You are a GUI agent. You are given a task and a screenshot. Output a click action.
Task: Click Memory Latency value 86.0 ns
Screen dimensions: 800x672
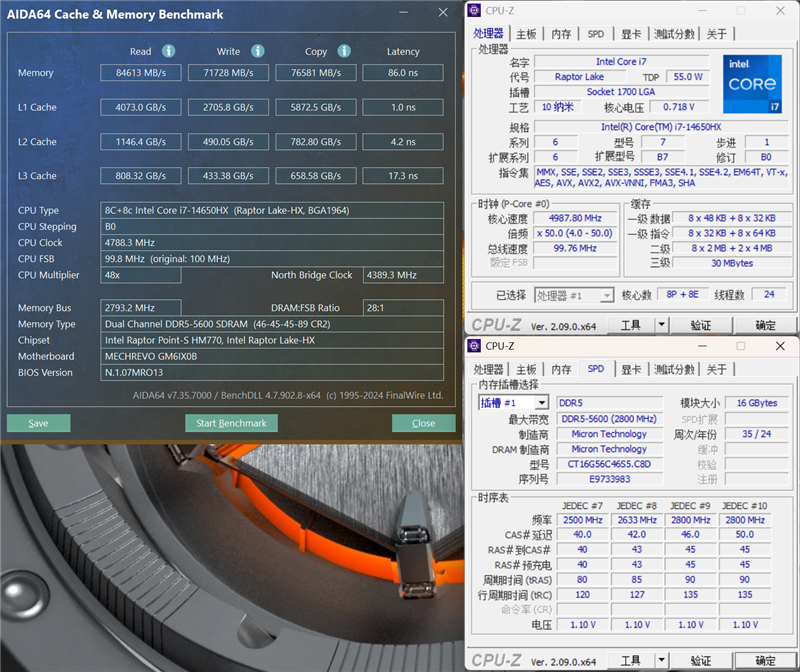coord(403,72)
